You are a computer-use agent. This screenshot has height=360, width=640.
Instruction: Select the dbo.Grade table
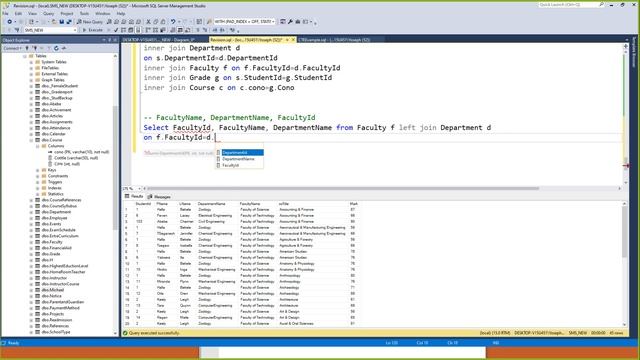click(x=51, y=254)
